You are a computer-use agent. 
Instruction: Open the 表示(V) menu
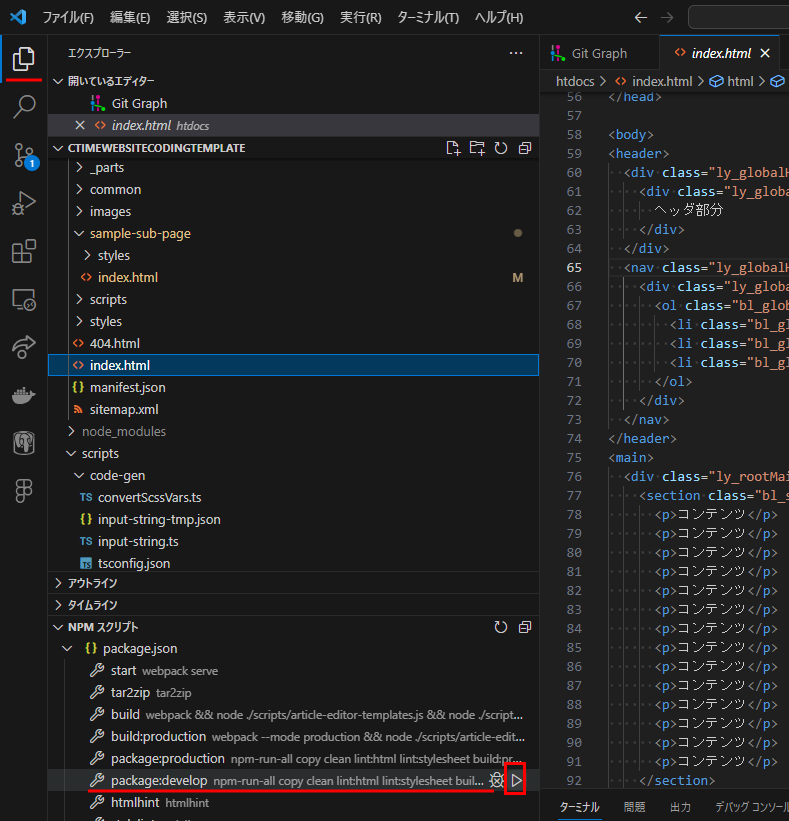[x=244, y=17]
